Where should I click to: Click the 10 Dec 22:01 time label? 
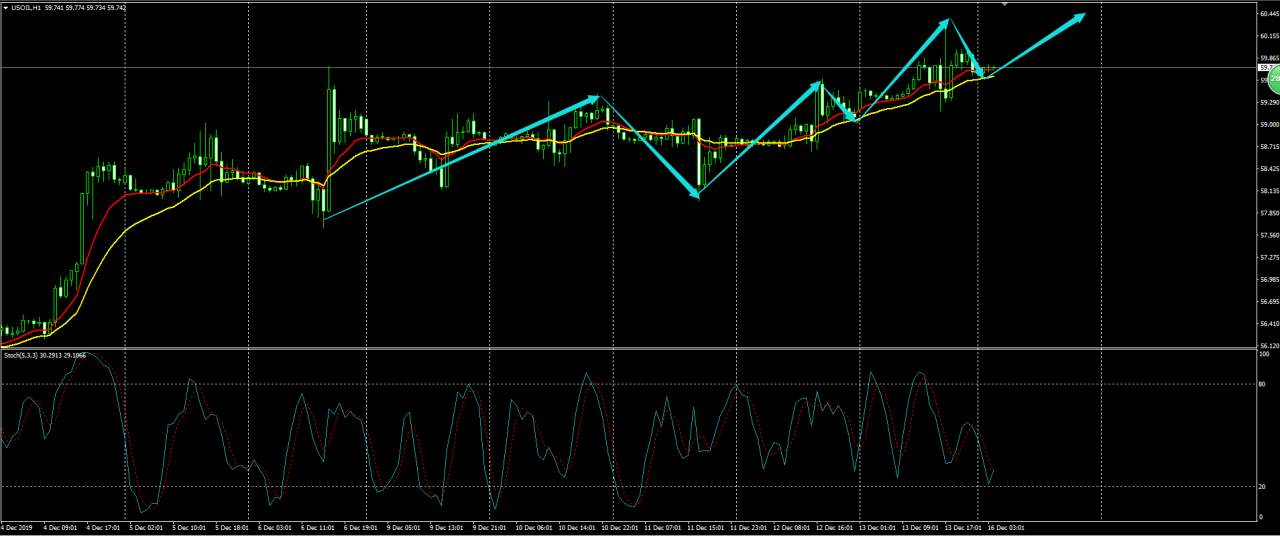click(x=622, y=527)
